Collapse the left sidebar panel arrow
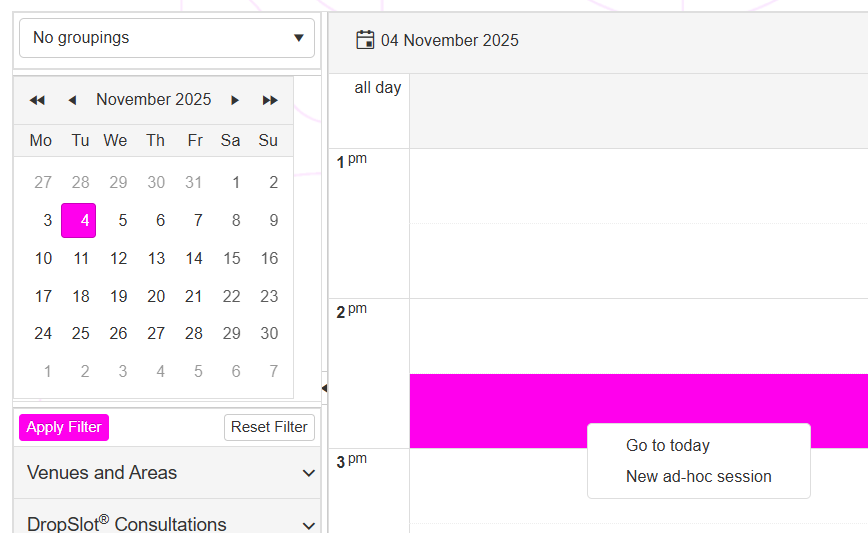Viewport: 868px width, 533px height. pos(324,387)
